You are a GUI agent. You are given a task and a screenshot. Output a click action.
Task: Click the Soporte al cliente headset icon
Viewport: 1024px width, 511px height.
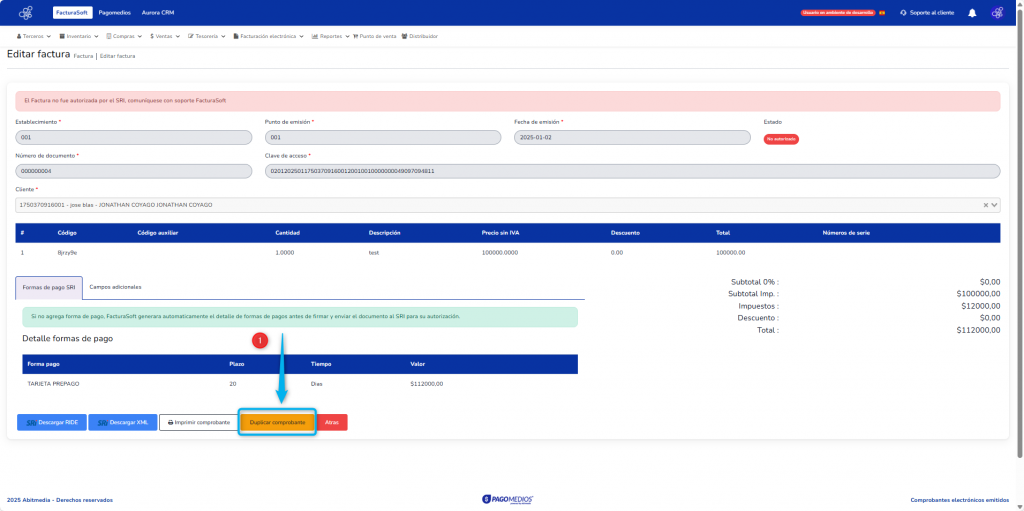coord(904,13)
